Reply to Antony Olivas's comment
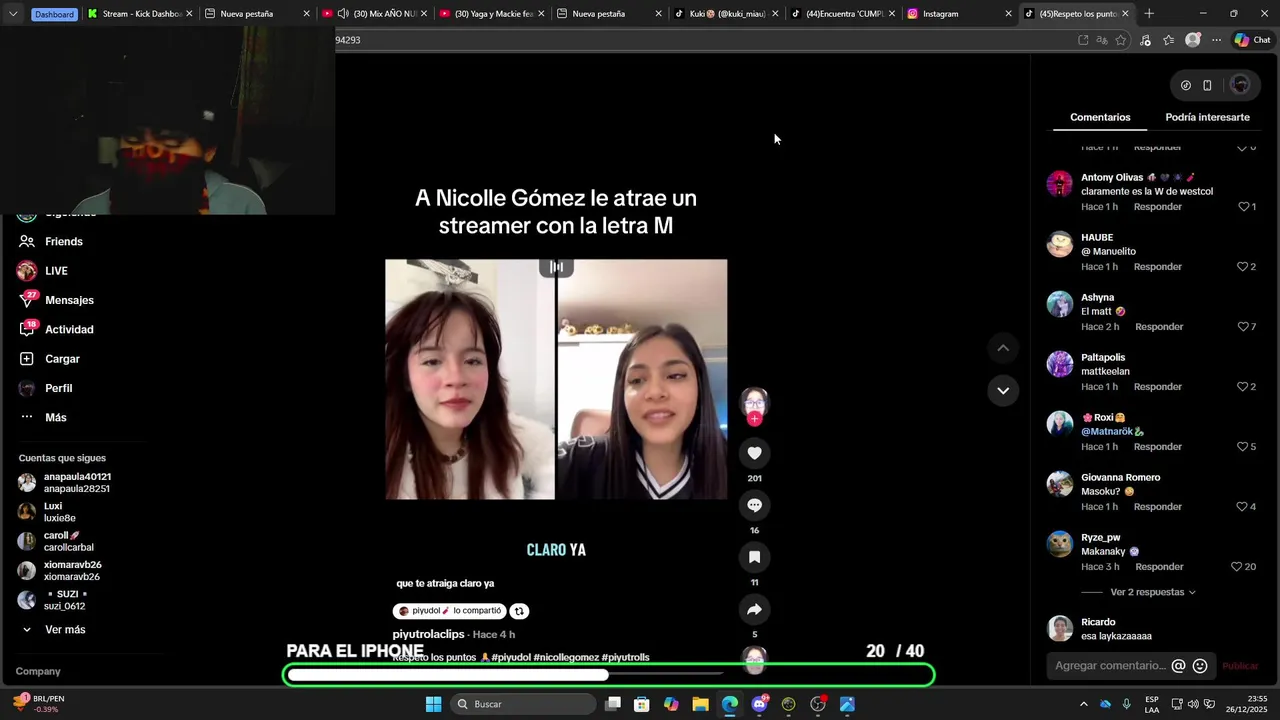The image size is (1280, 720). 1158,207
